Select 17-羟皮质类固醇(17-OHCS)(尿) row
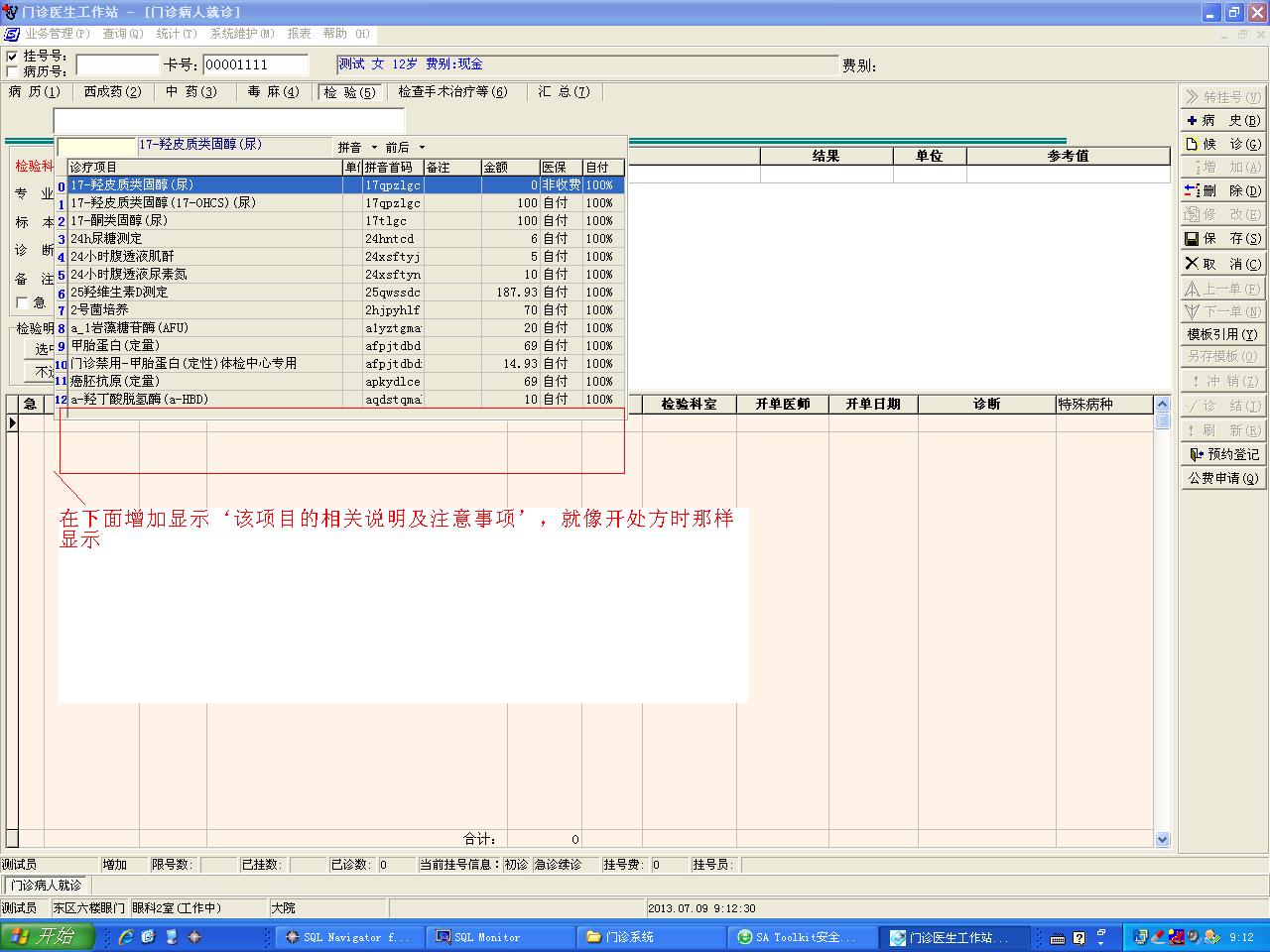 [x=346, y=203]
